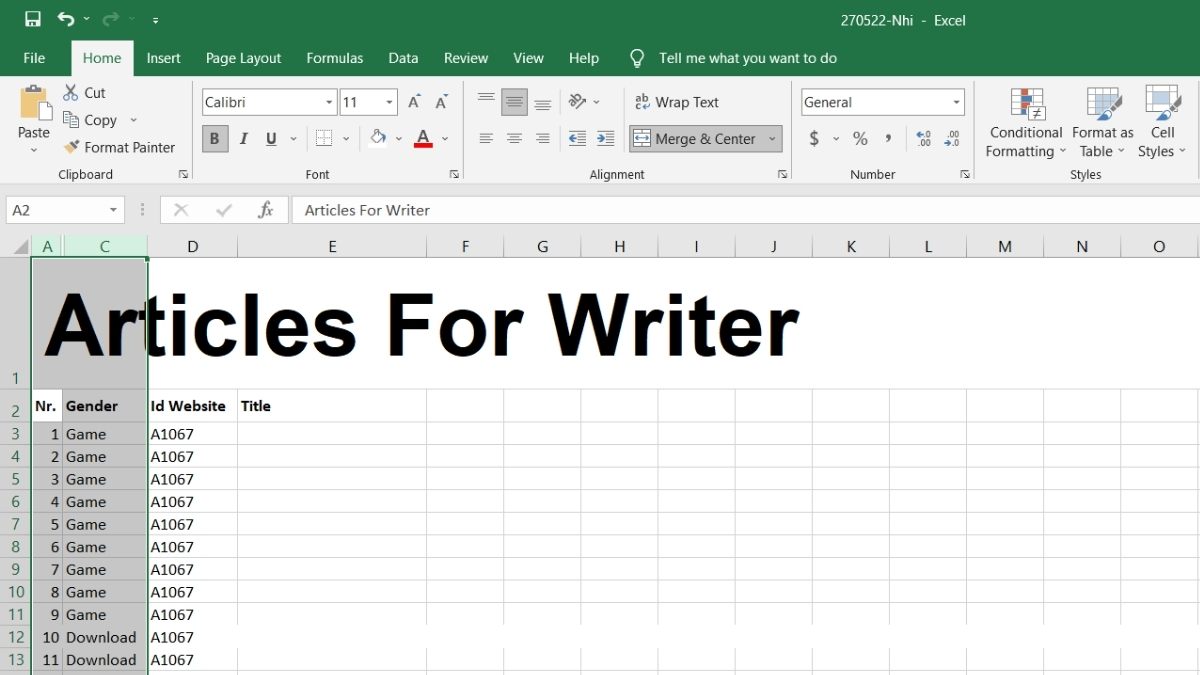Open the Font name dropdown

[328, 102]
